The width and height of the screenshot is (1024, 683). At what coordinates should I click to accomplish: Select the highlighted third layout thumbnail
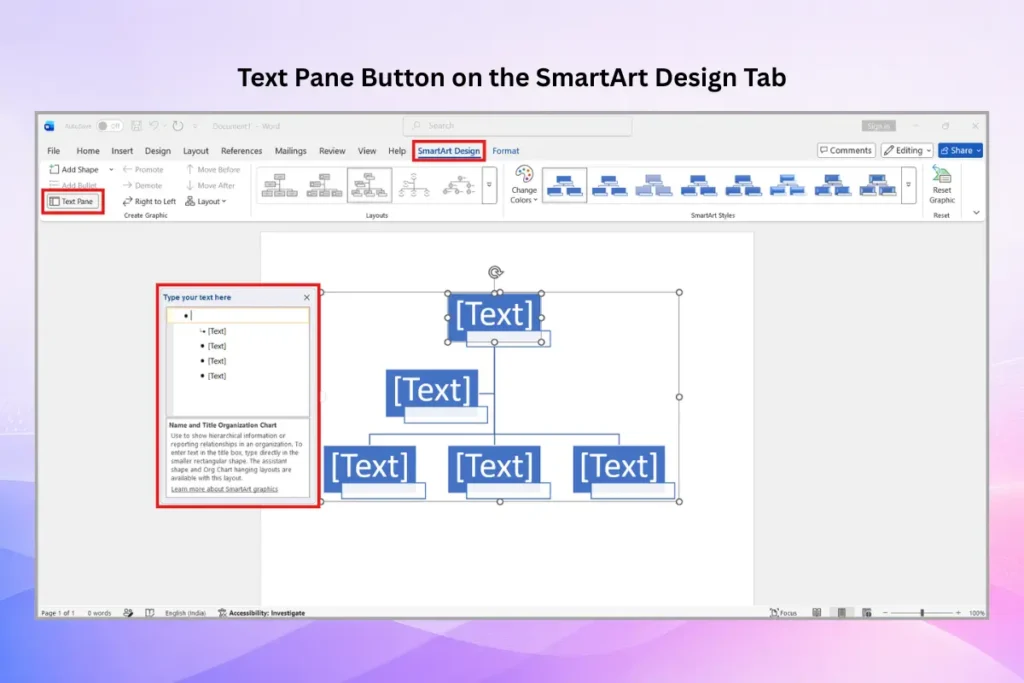point(369,185)
